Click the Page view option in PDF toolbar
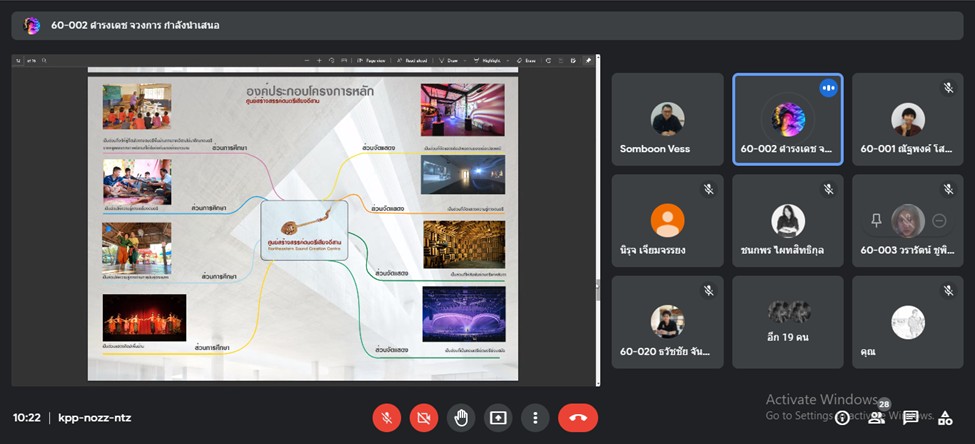The height and width of the screenshot is (444, 975). coord(375,60)
